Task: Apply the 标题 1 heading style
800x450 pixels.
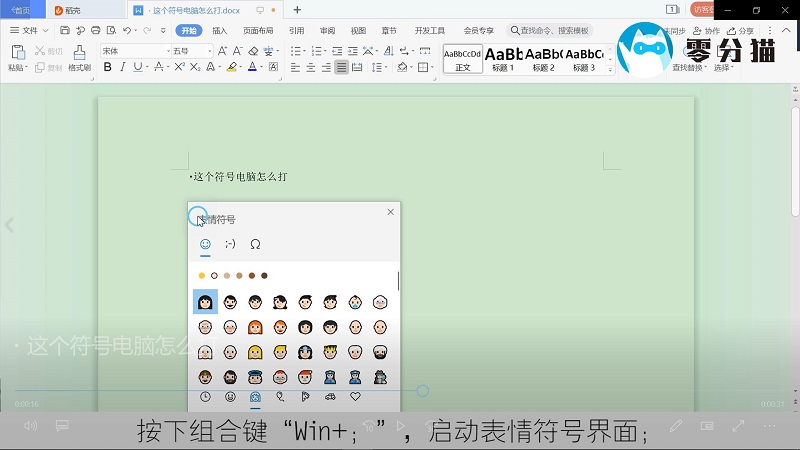Action: [x=503, y=58]
